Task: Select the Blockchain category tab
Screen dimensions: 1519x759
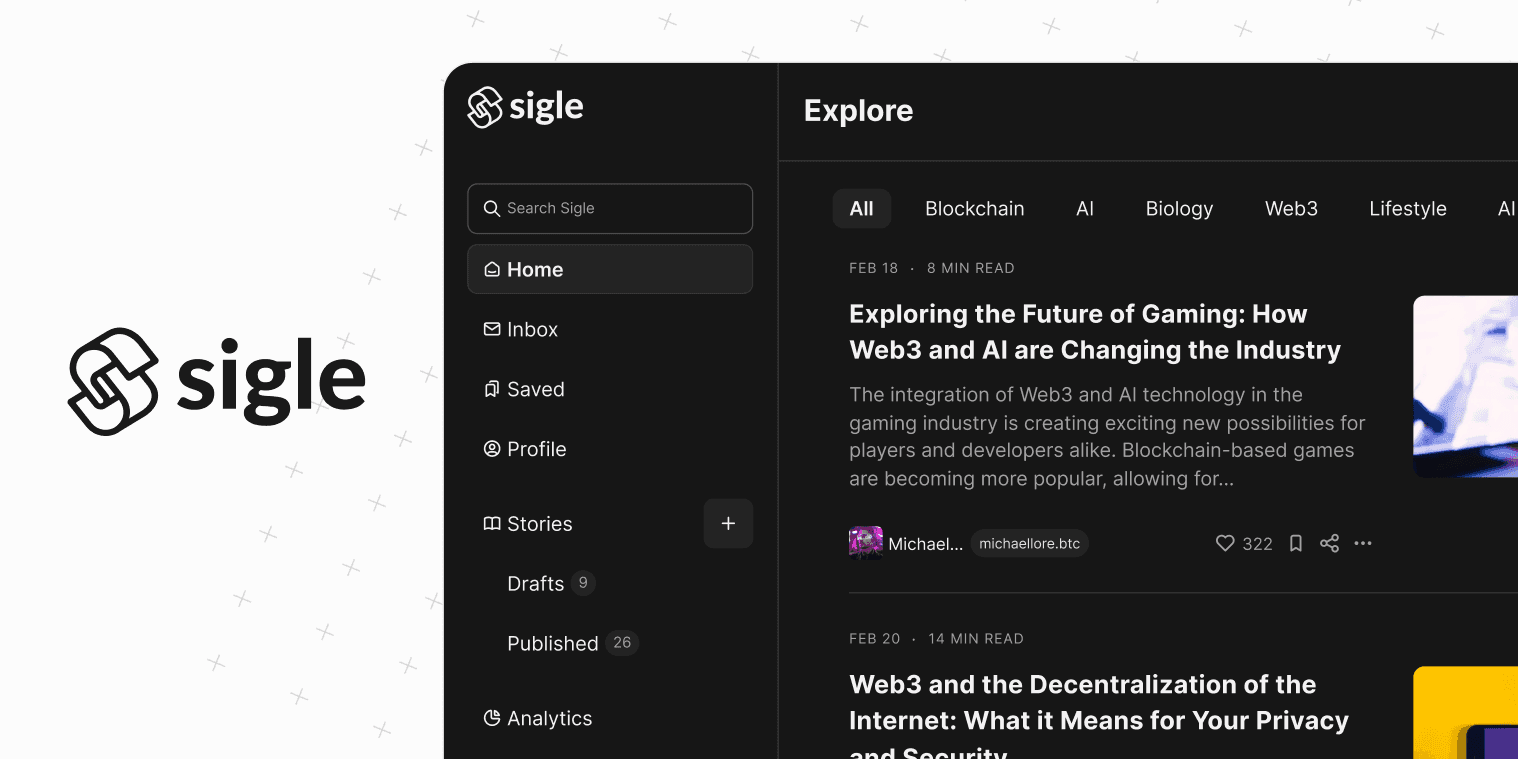Action: click(975, 208)
